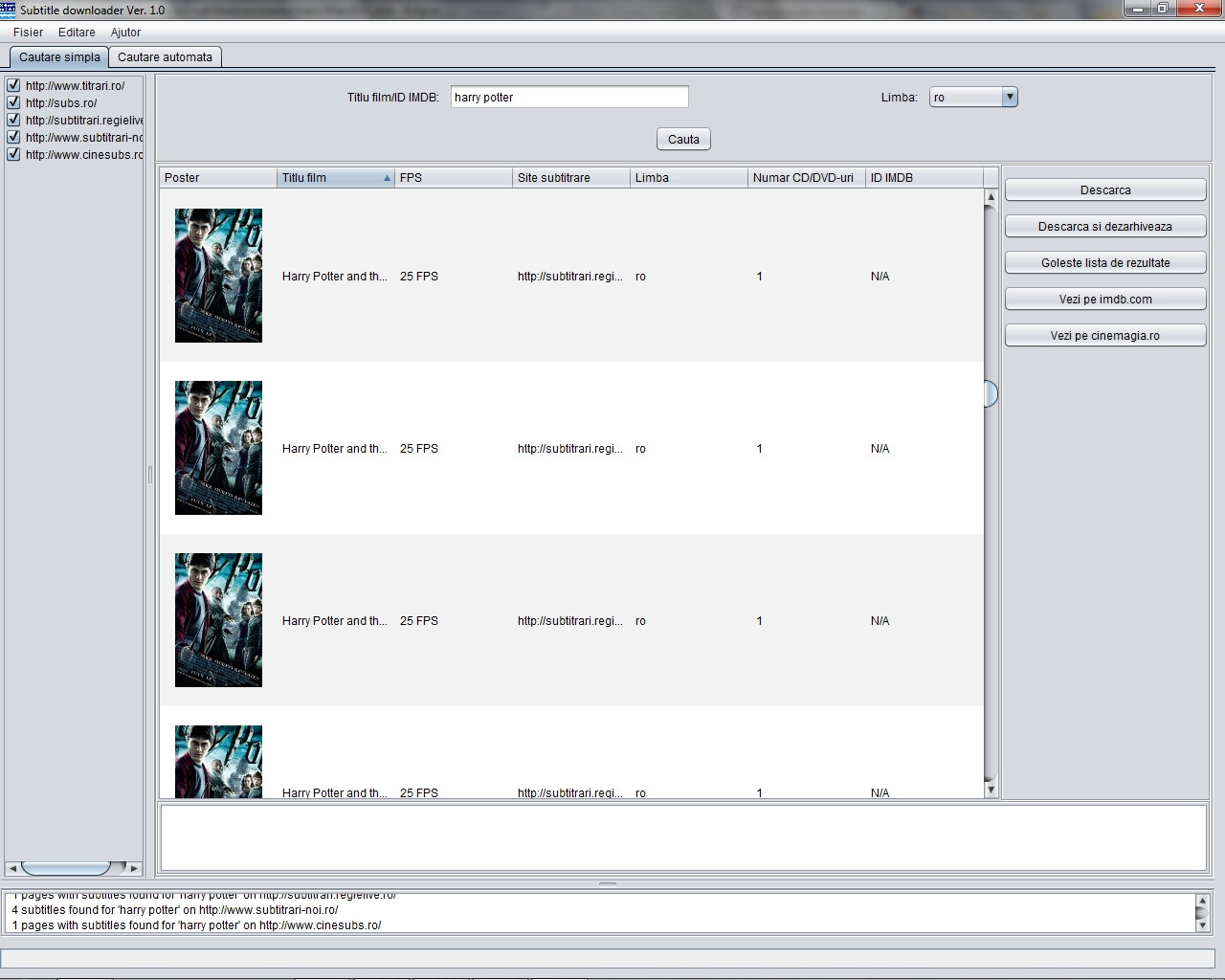Uncheck the http://www.titrari.ro/ site checkbox
Viewport: 1225px width, 980px height.
13,85
